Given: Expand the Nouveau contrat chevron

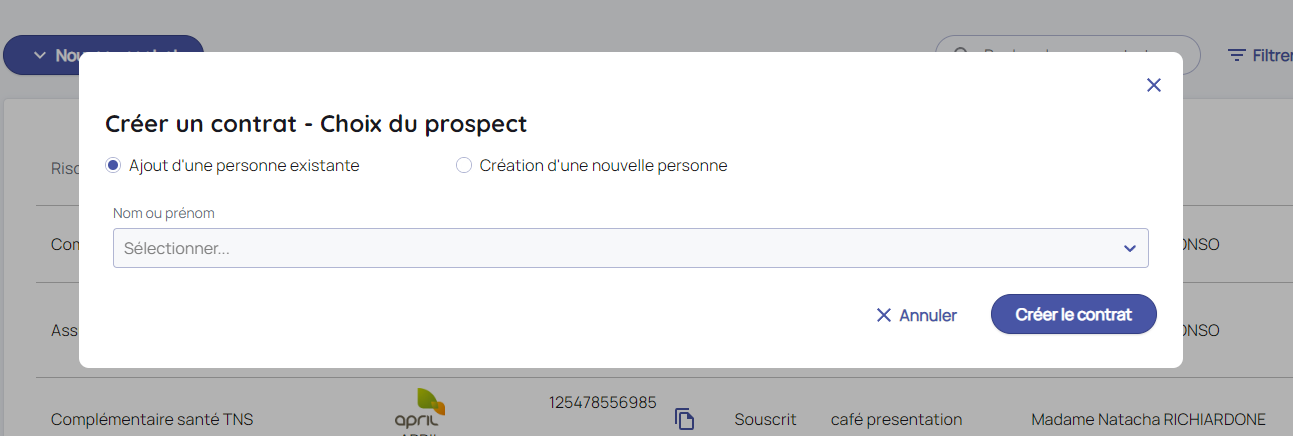Looking at the screenshot, I should 40,55.
